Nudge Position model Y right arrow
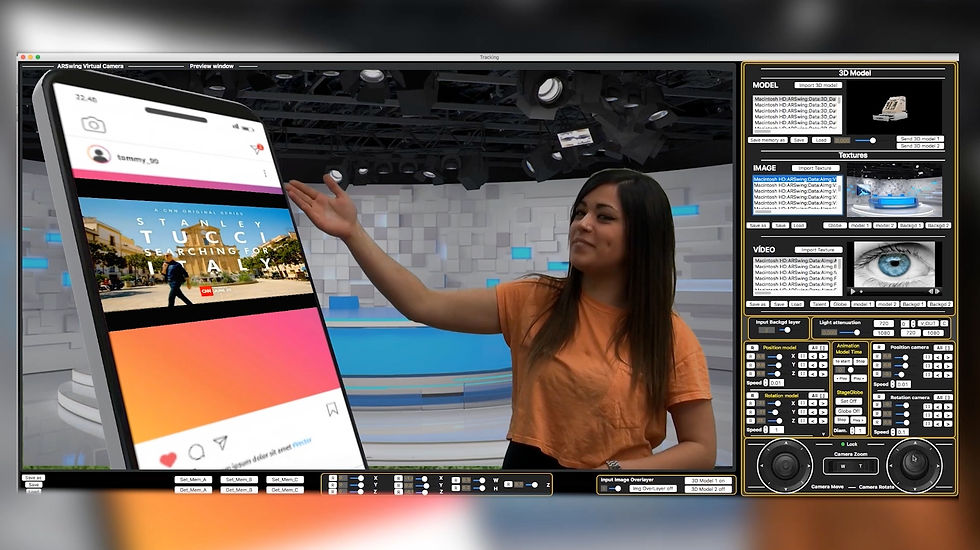The image size is (980, 550). click(823, 365)
